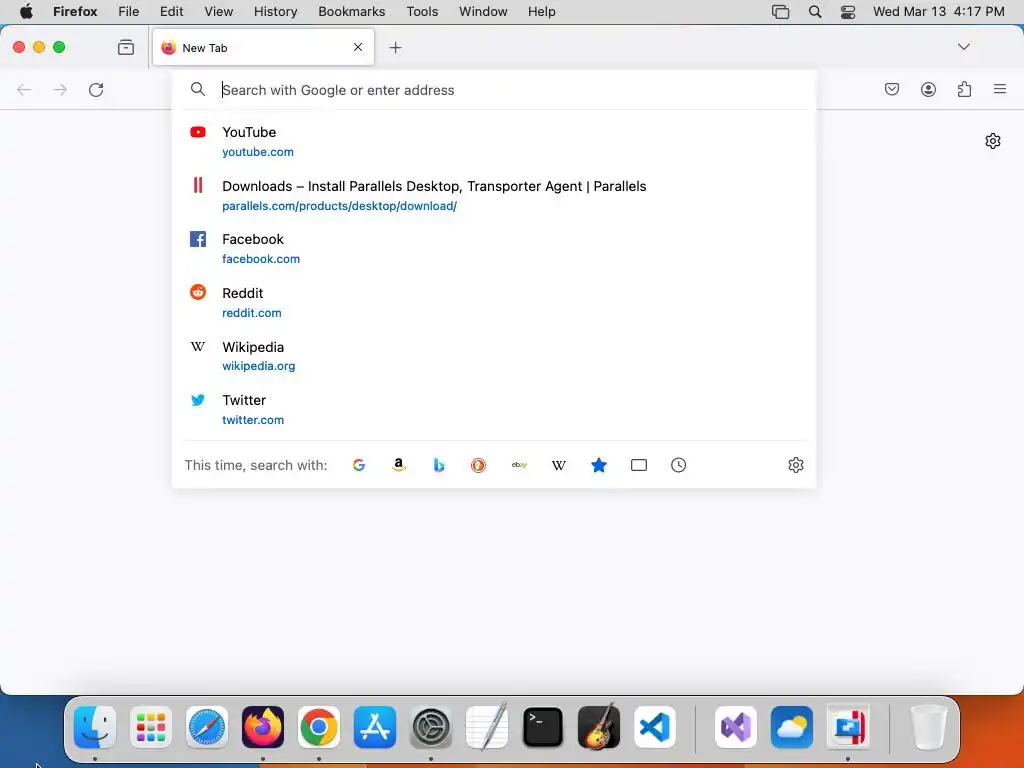Open Finder from the Dock
Viewport: 1024px width, 768px height.
tap(95, 727)
